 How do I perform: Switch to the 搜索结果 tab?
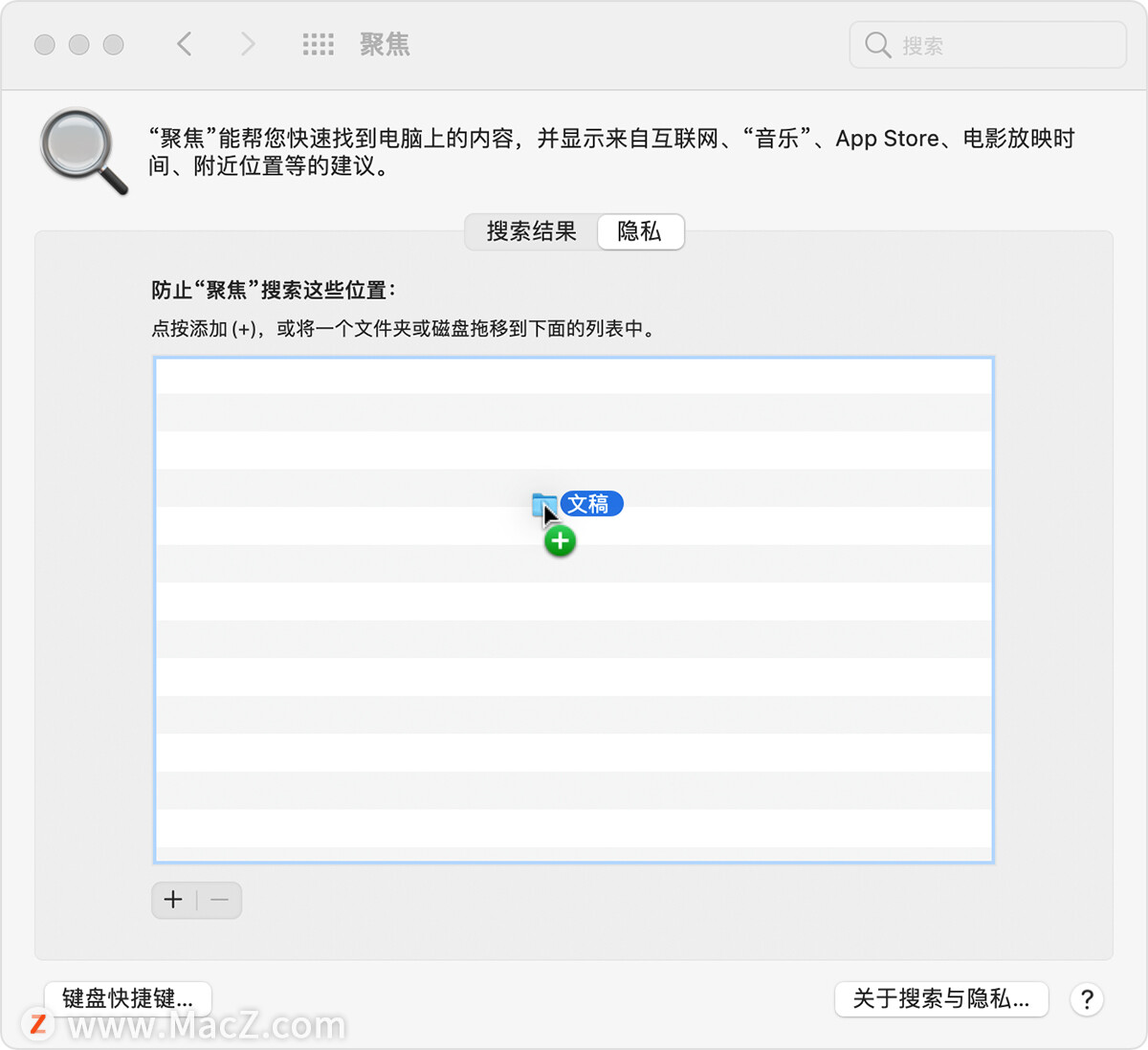[531, 231]
